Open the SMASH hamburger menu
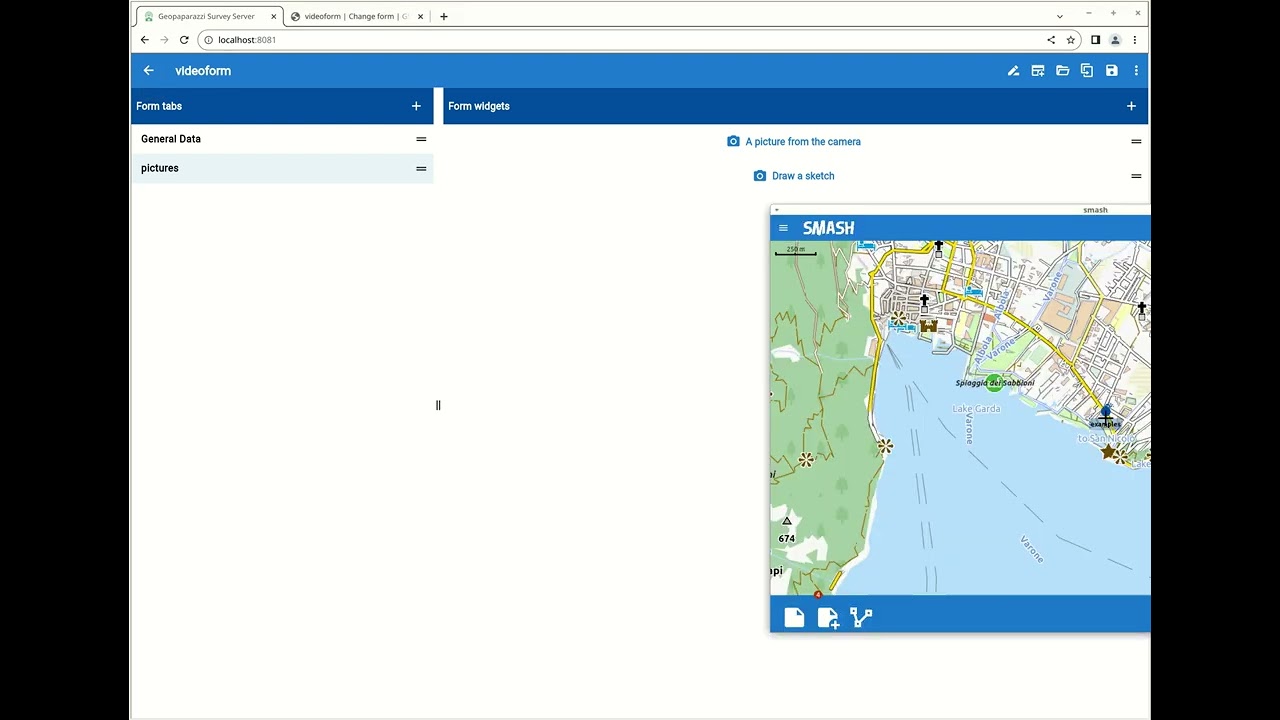1280x720 pixels. click(783, 228)
